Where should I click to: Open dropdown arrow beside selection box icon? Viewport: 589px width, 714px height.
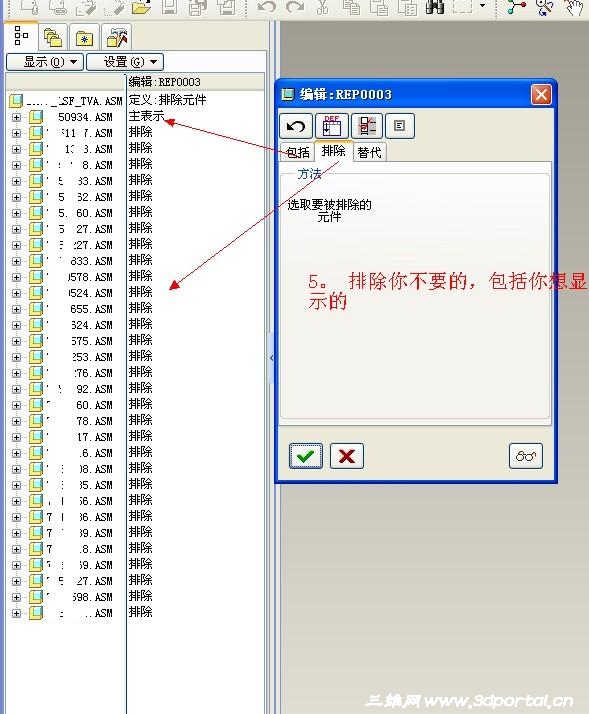(x=482, y=6)
